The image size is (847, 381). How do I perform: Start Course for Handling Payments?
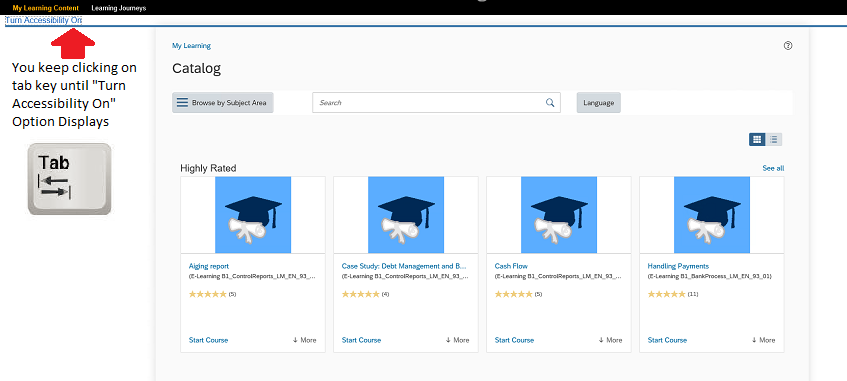tap(667, 340)
